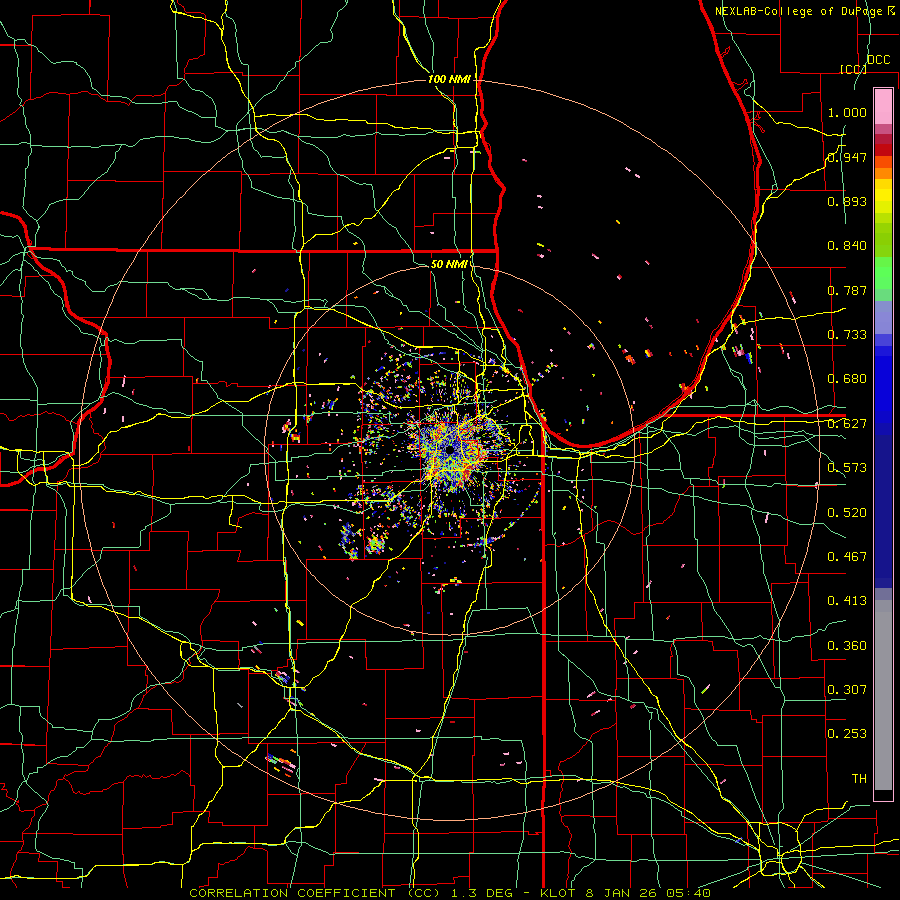Click the TH threshold legend label

coord(859,779)
